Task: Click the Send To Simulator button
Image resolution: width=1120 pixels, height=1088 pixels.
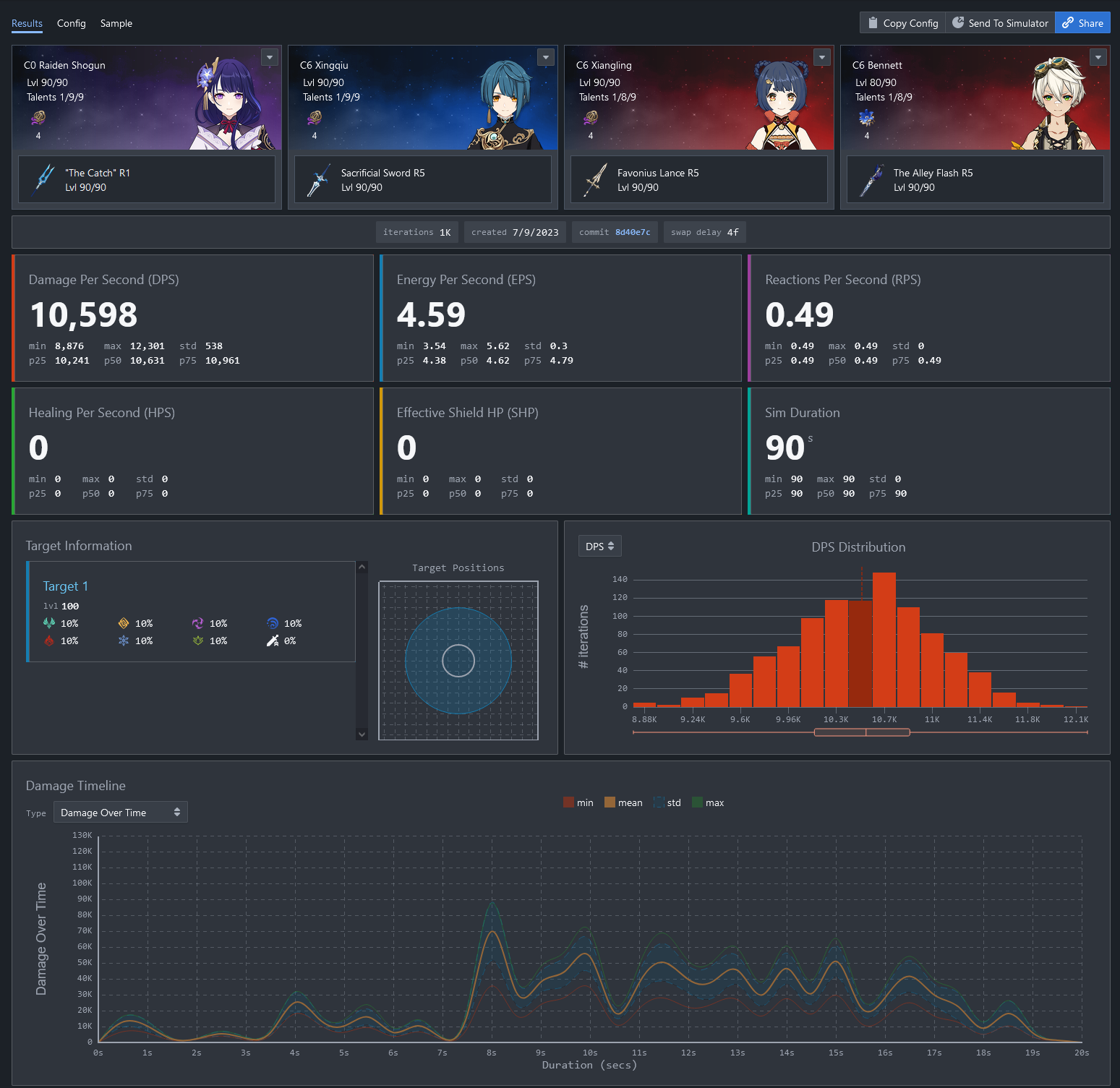Action: (1000, 23)
